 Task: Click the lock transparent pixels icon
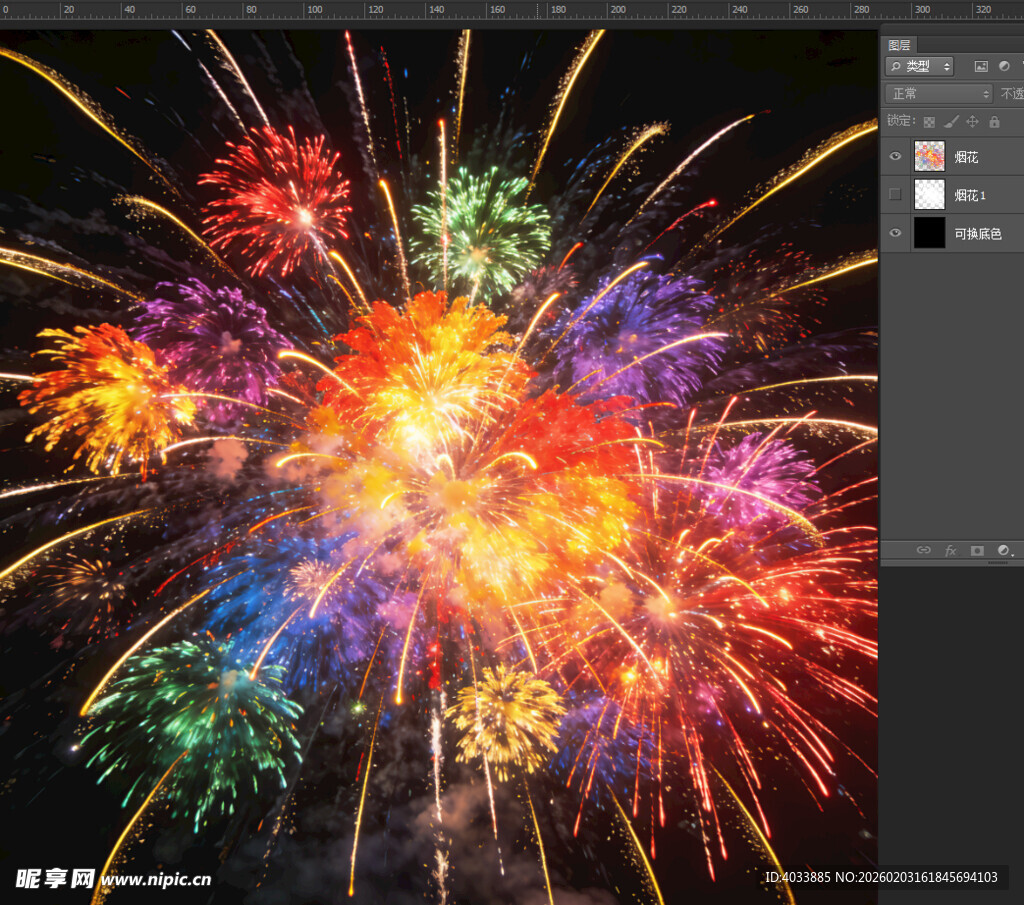929,122
